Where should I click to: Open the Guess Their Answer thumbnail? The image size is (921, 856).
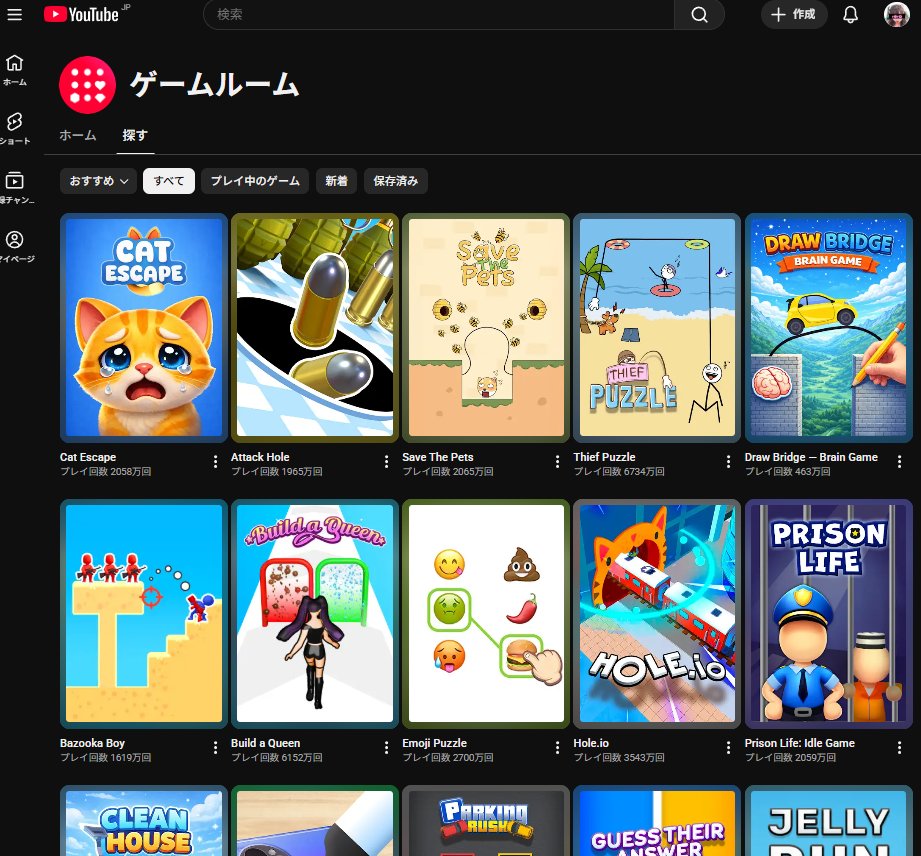coord(657,821)
